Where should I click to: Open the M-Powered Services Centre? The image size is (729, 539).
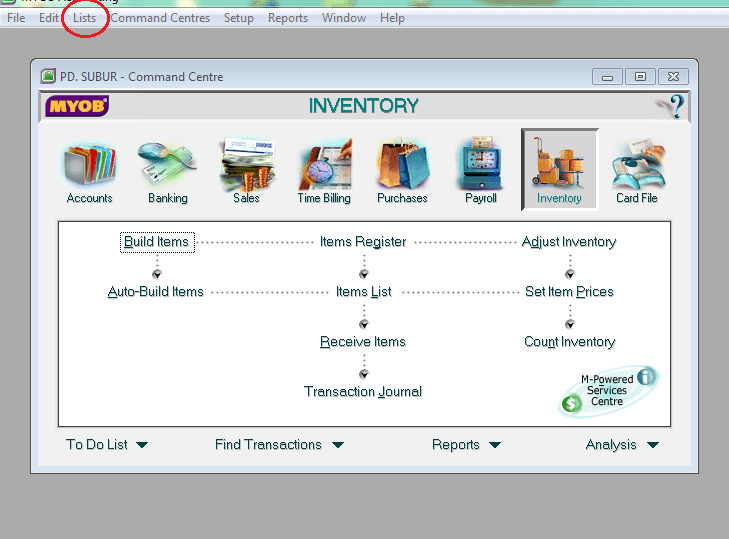pyautogui.click(x=607, y=391)
